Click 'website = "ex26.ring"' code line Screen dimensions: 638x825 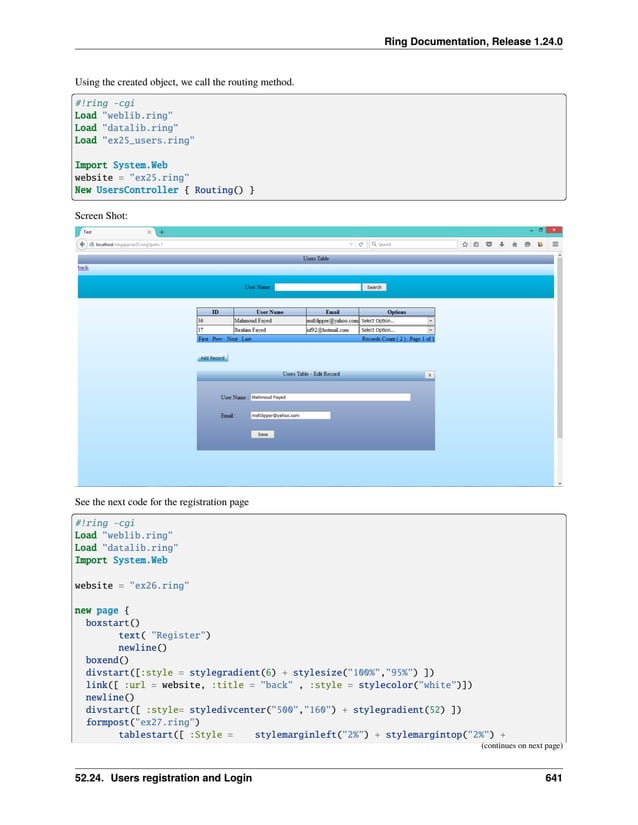pyautogui.click(x=132, y=586)
